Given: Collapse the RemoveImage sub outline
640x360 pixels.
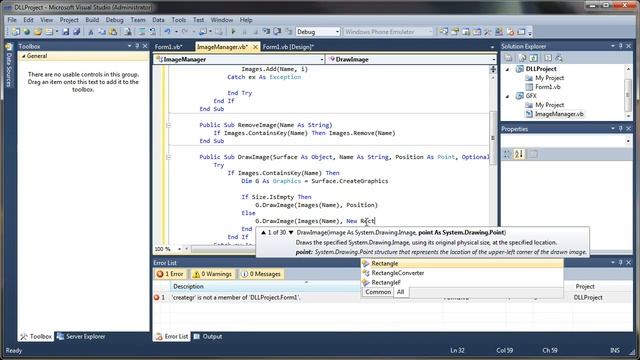Looking at the screenshot, I should point(168,125).
